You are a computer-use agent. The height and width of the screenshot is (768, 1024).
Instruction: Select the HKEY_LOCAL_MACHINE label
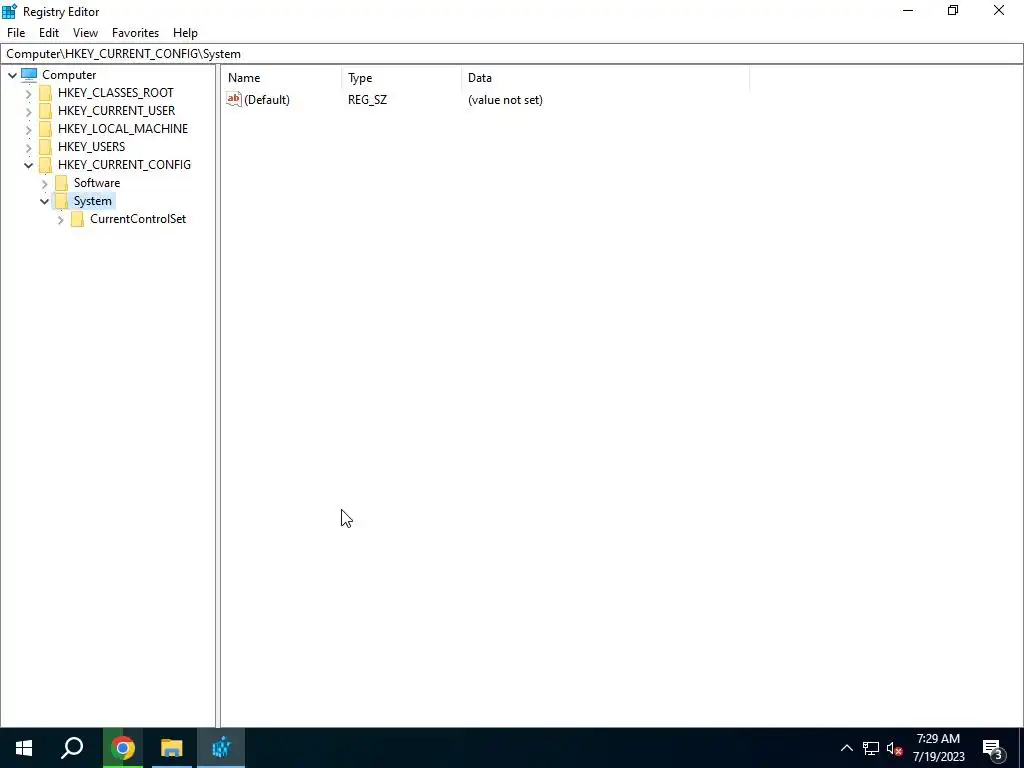(x=123, y=129)
